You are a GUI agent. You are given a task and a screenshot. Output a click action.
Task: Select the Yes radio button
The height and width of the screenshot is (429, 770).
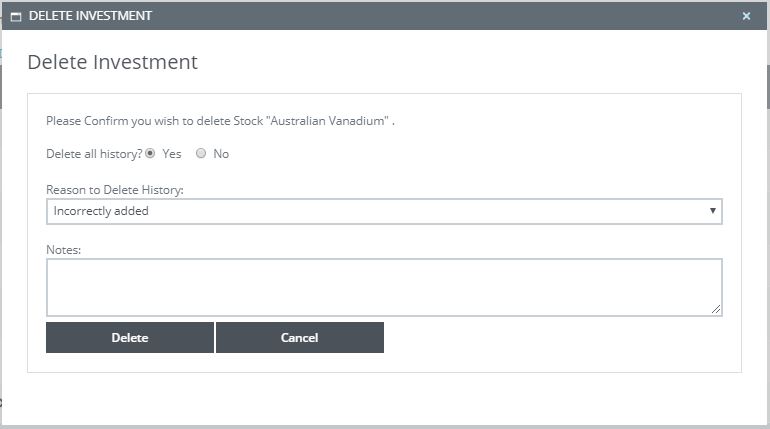coord(151,154)
